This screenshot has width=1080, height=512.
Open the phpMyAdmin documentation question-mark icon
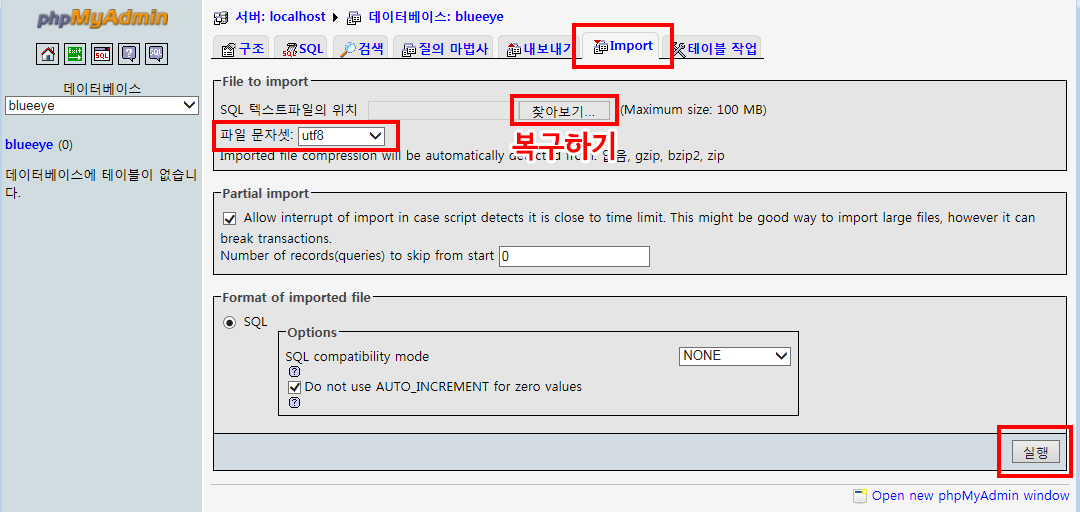click(x=129, y=54)
